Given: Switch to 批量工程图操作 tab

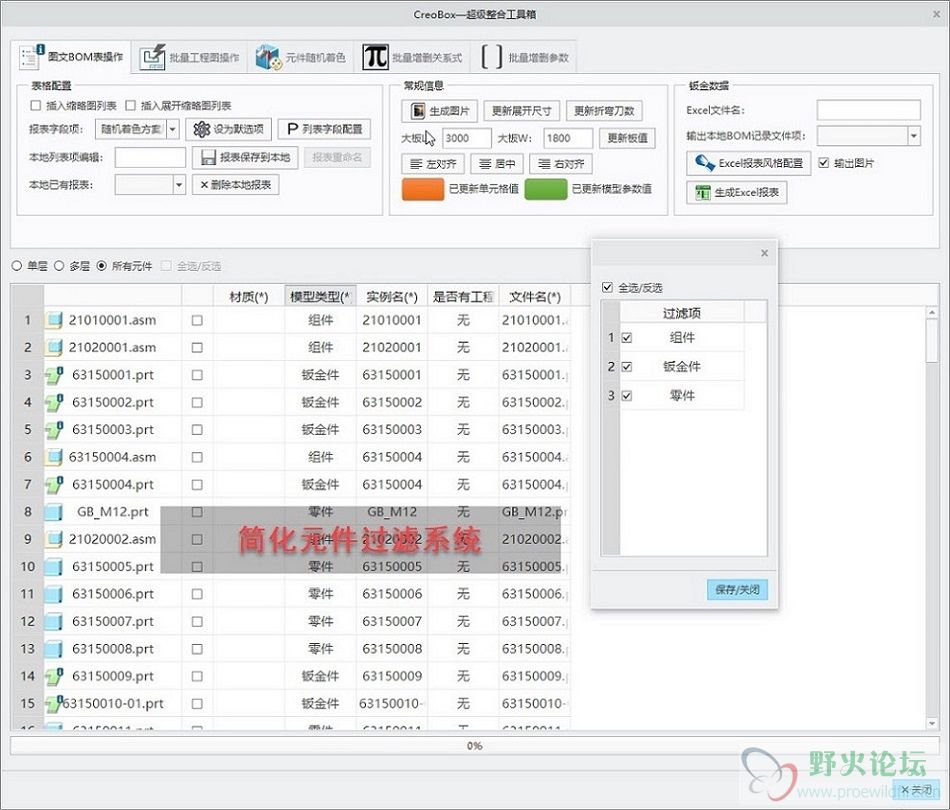Looking at the screenshot, I should (189, 58).
